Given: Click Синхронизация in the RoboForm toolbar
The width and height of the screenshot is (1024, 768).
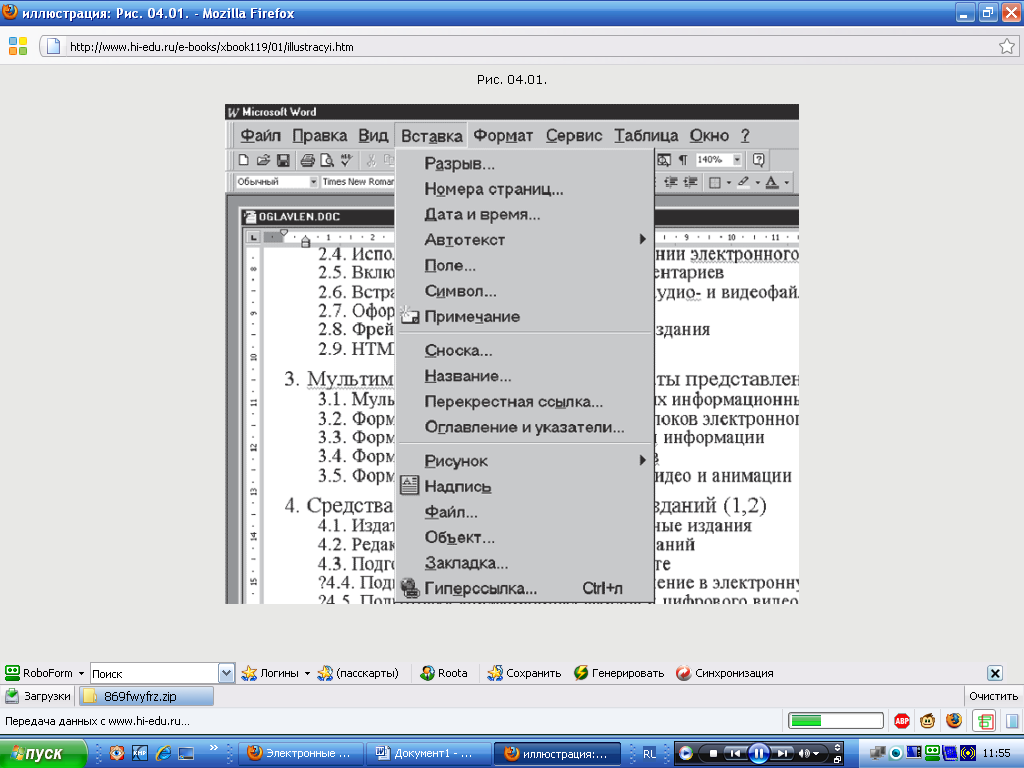Looking at the screenshot, I should (725, 673).
